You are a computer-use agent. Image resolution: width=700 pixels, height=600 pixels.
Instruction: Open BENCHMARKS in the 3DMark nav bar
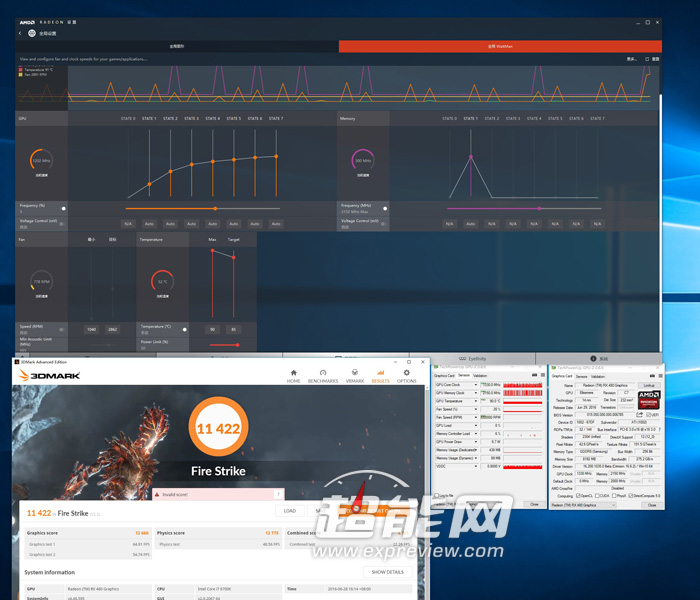323,376
